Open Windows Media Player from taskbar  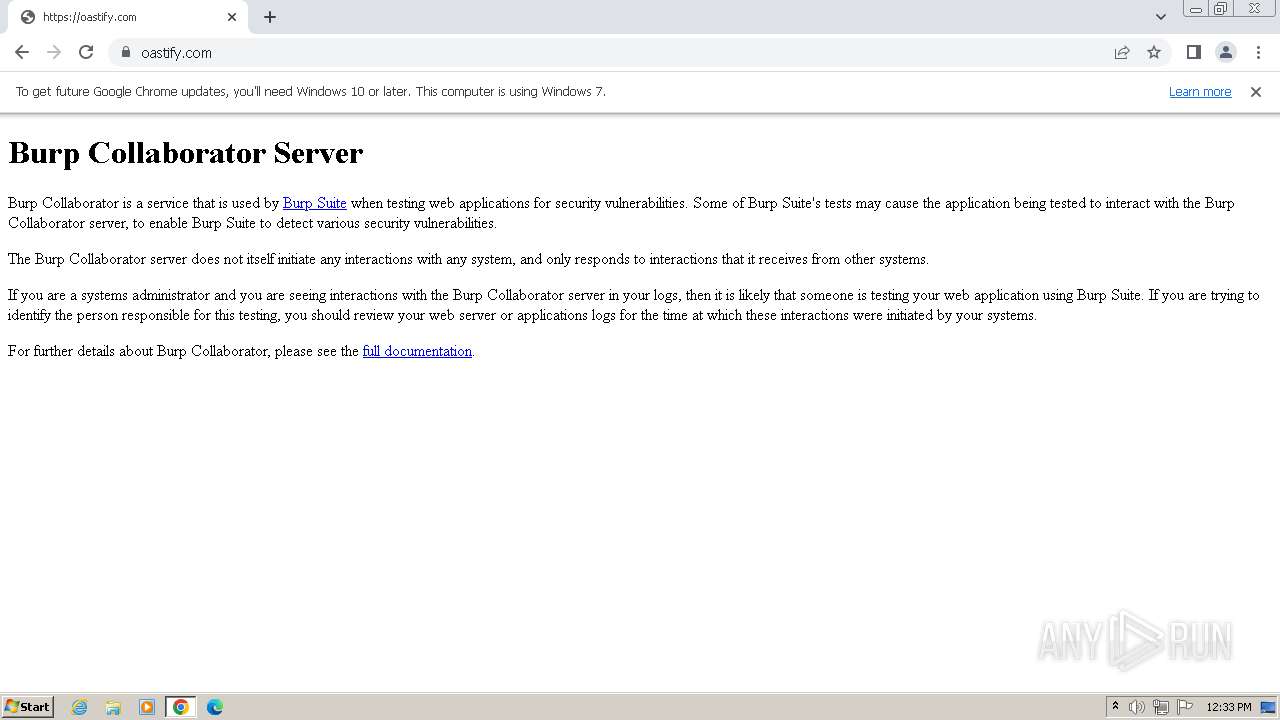coord(147,707)
